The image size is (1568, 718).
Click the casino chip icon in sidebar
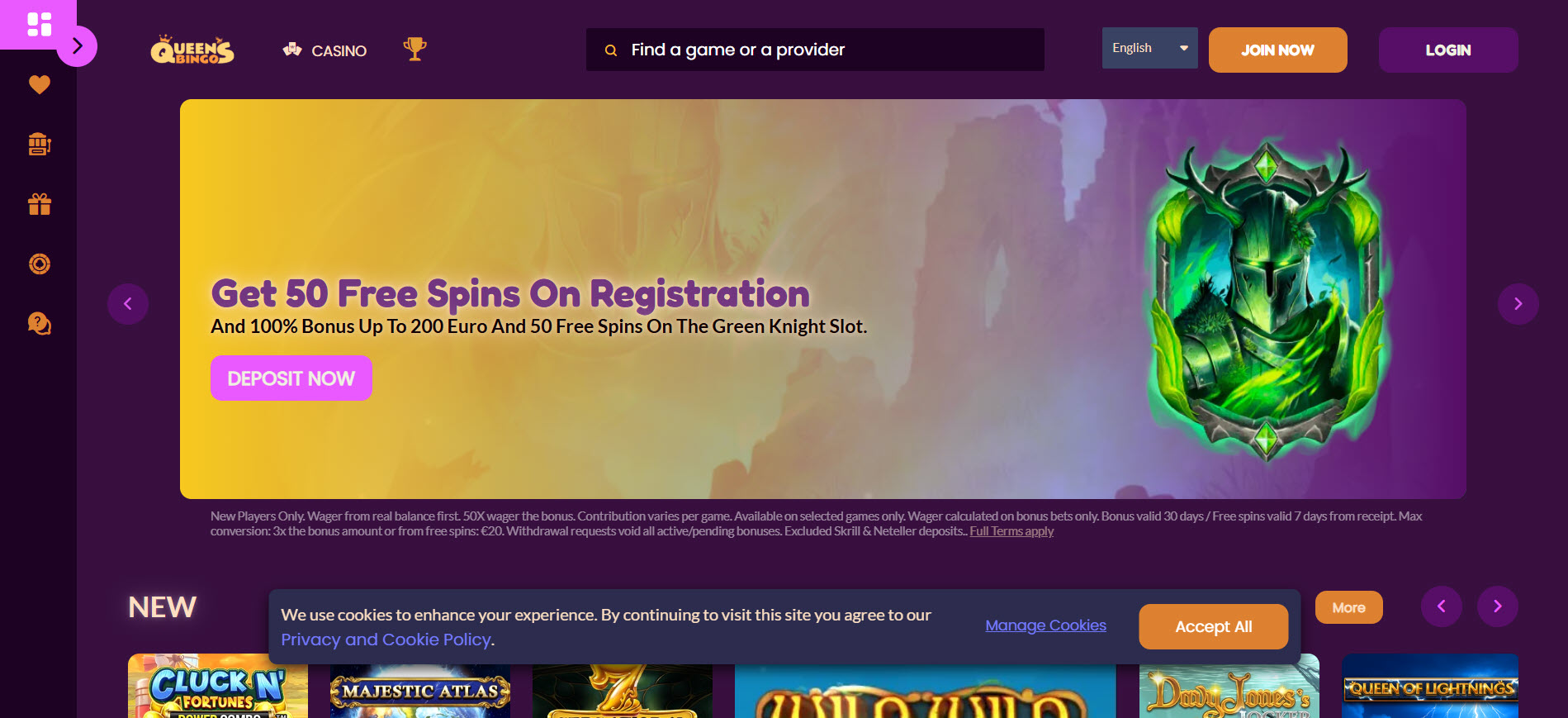coord(39,264)
